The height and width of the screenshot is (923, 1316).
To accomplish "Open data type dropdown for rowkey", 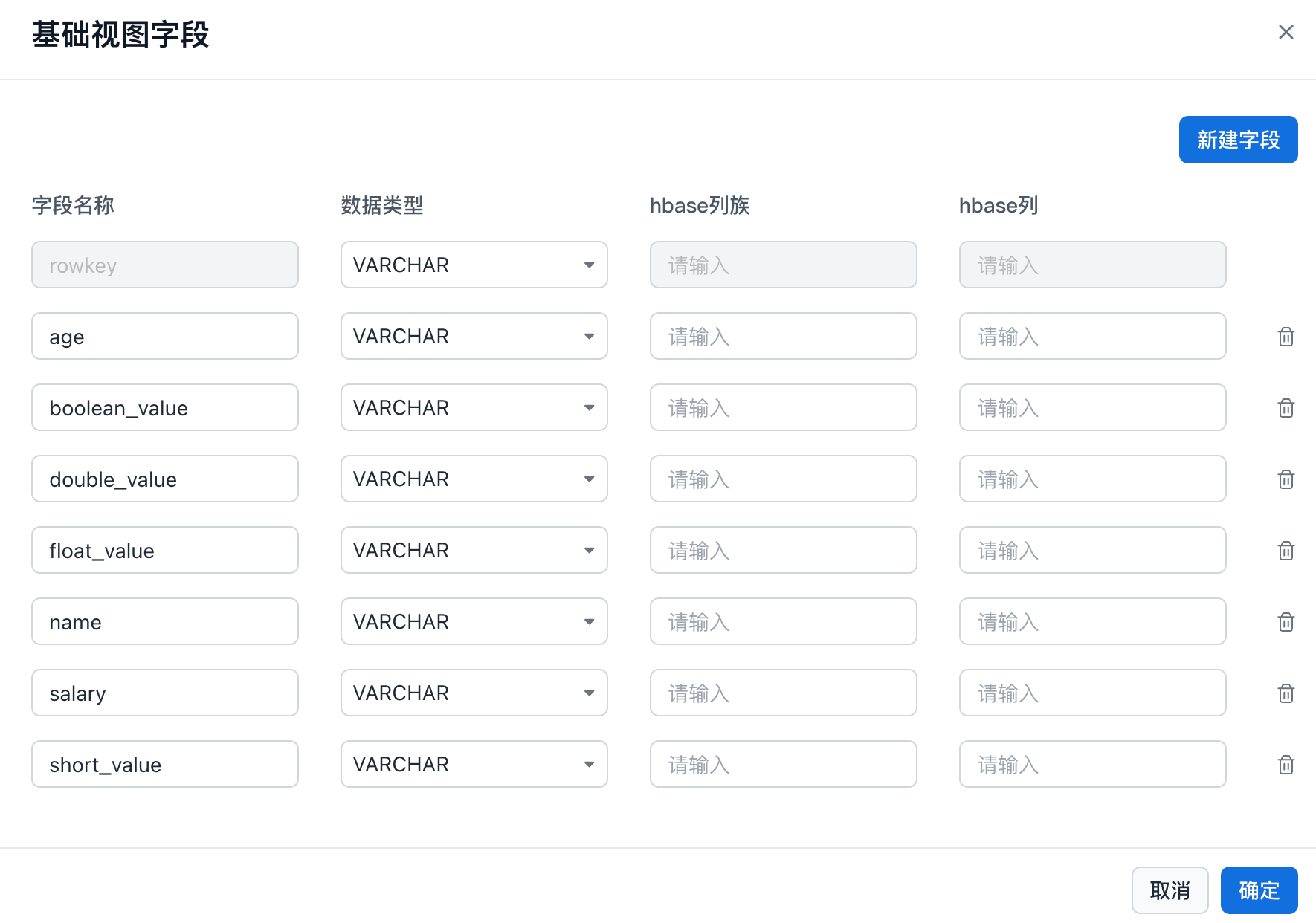I will (x=474, y=265).
